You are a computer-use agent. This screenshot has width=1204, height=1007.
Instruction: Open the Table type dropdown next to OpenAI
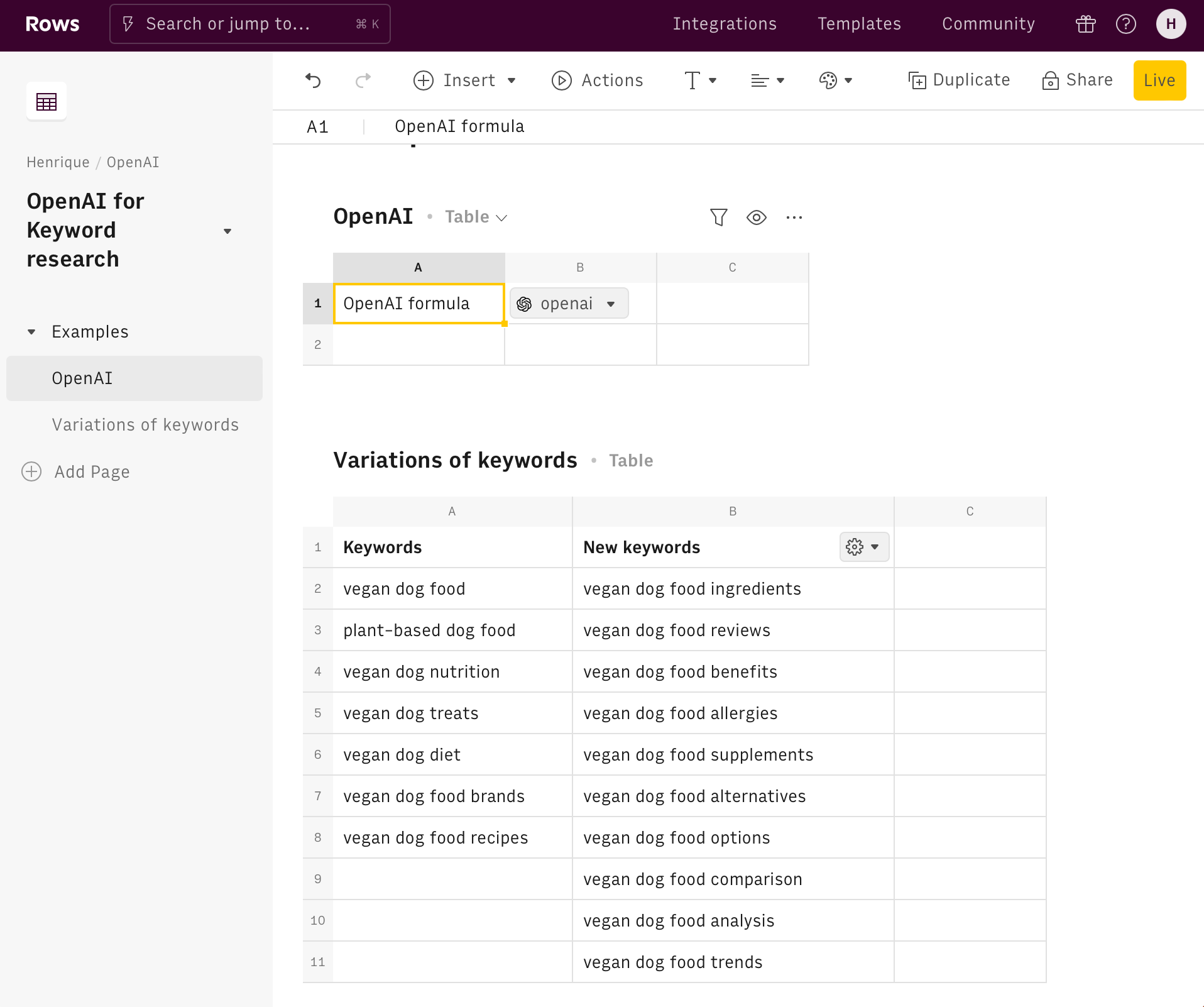(x=476, y=217)
